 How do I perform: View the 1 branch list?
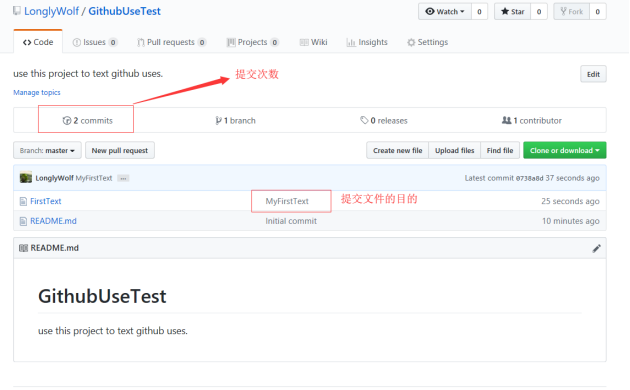point(235,120)
